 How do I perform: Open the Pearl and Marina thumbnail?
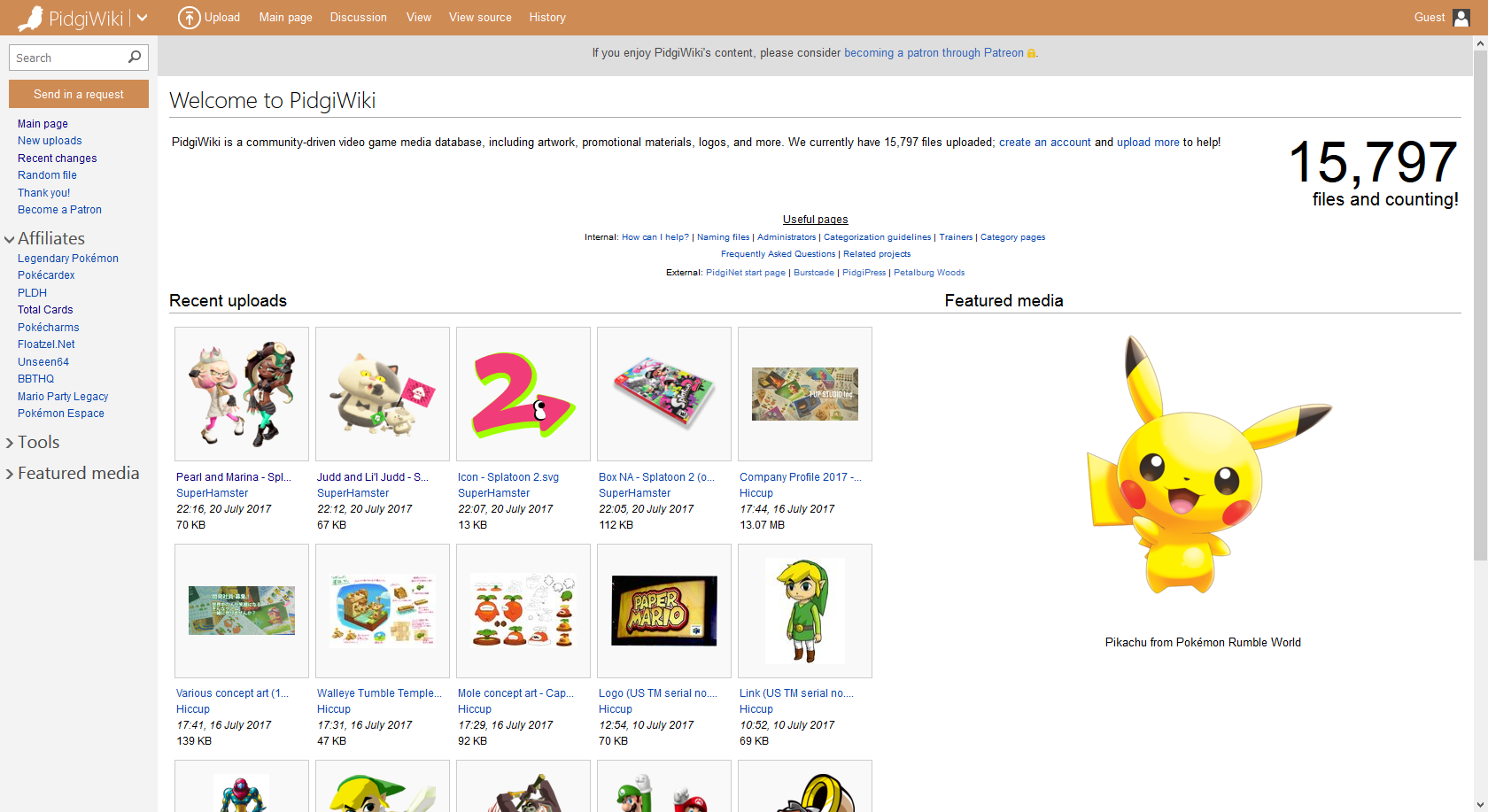coord(242,394)
